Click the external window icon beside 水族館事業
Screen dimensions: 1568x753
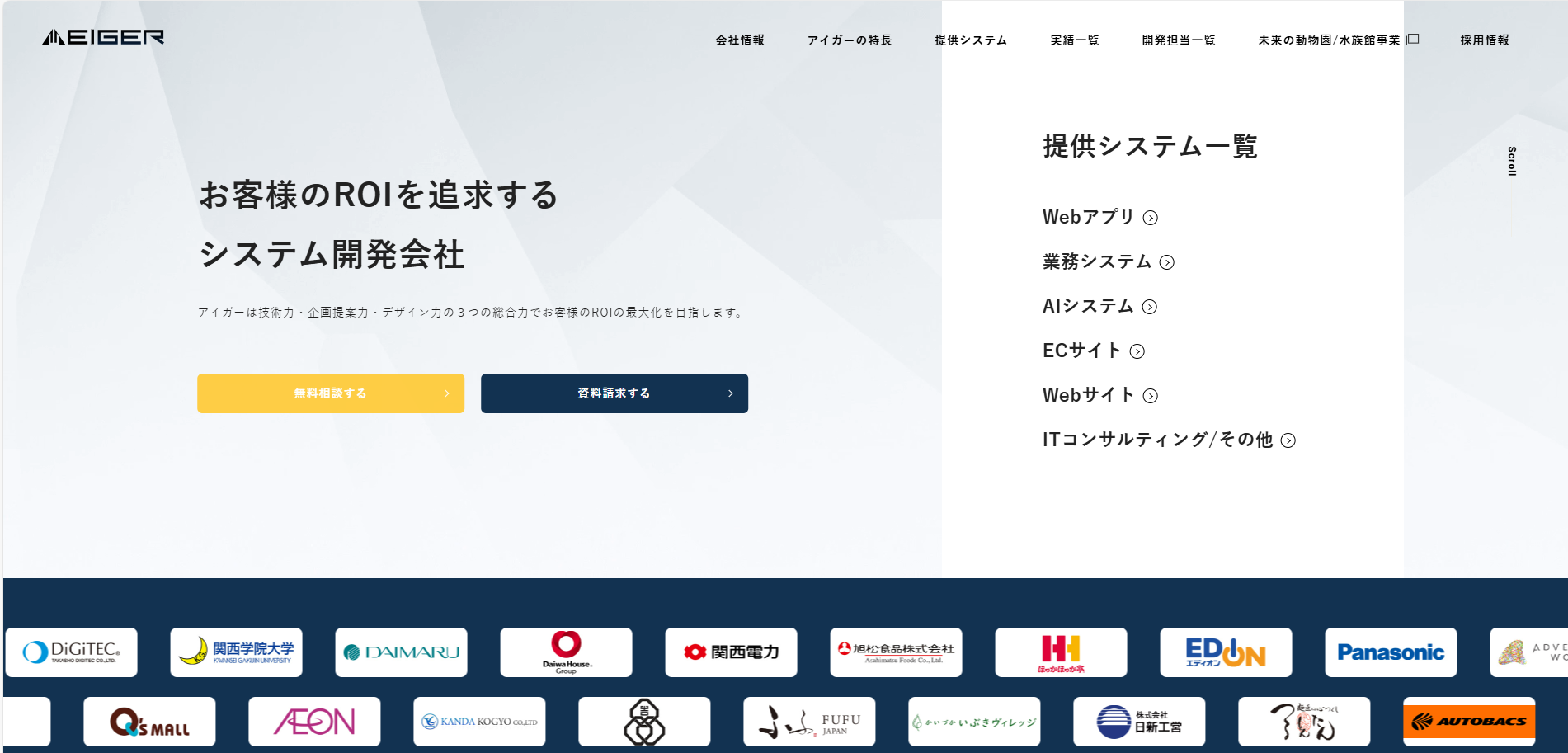point(1413,40)
